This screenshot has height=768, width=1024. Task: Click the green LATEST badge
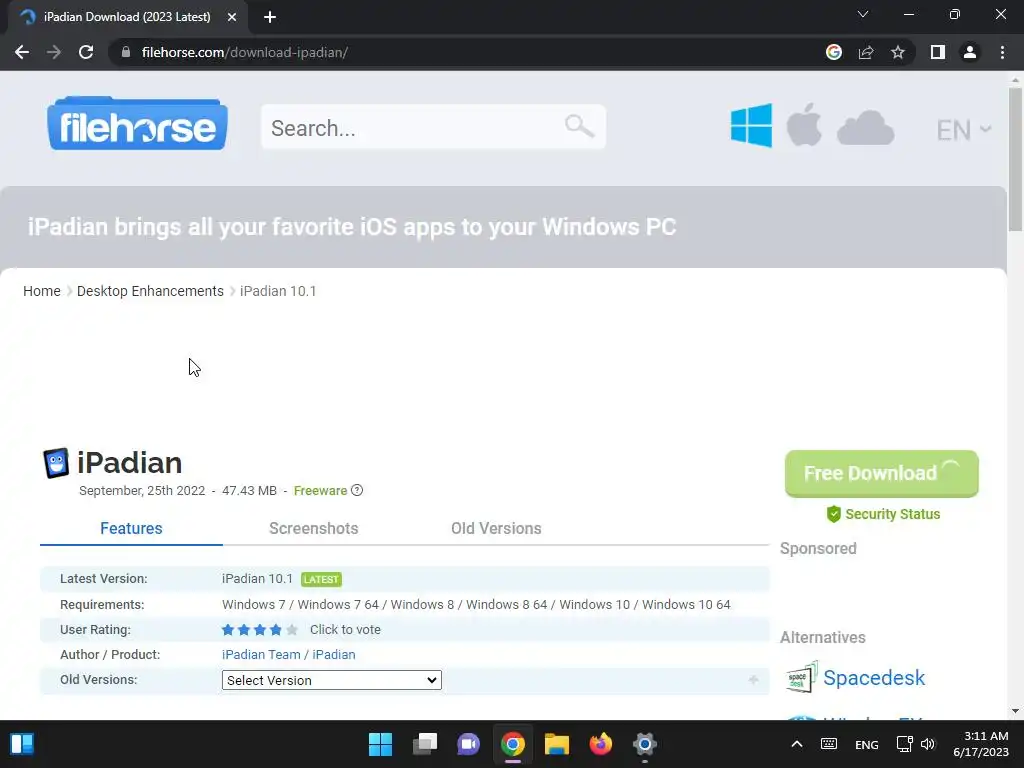point(321,579)
